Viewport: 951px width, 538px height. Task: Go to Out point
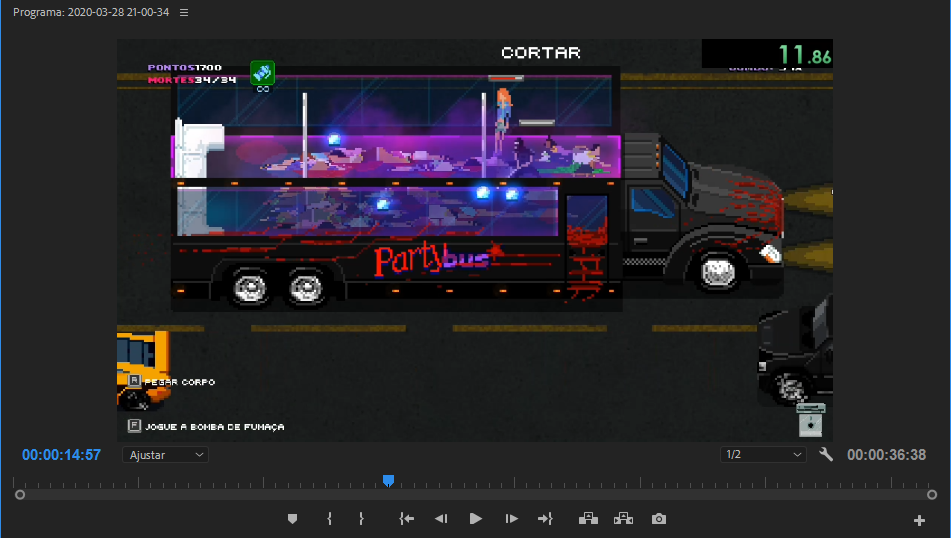545,519
